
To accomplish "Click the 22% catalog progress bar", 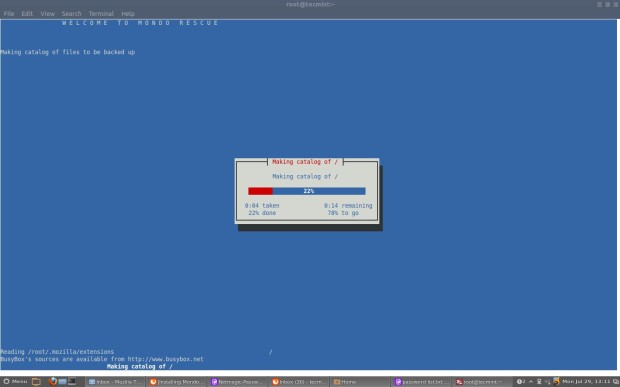I will coord(307,191).
